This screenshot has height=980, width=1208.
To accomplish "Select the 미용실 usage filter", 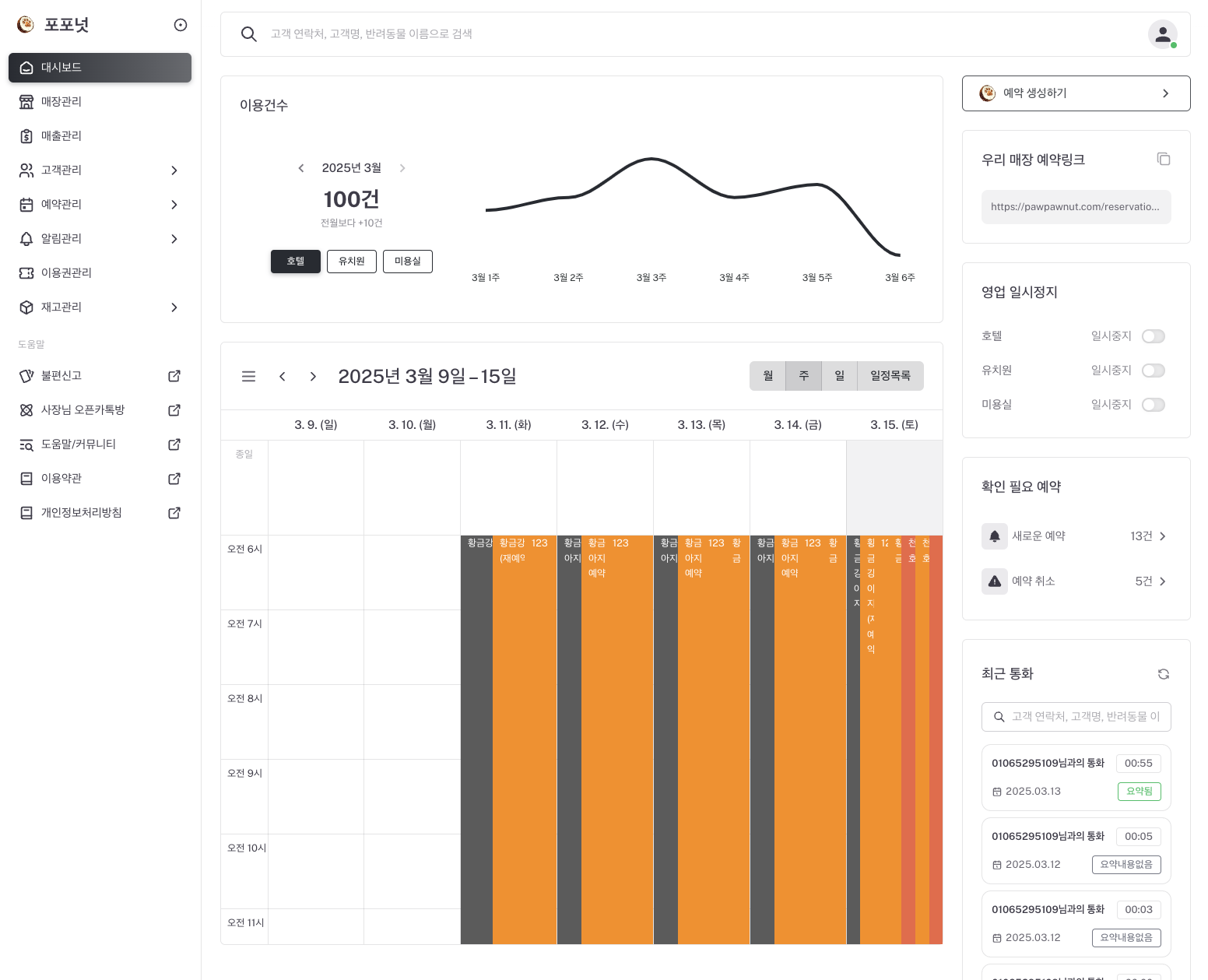I will pos(408,262).
